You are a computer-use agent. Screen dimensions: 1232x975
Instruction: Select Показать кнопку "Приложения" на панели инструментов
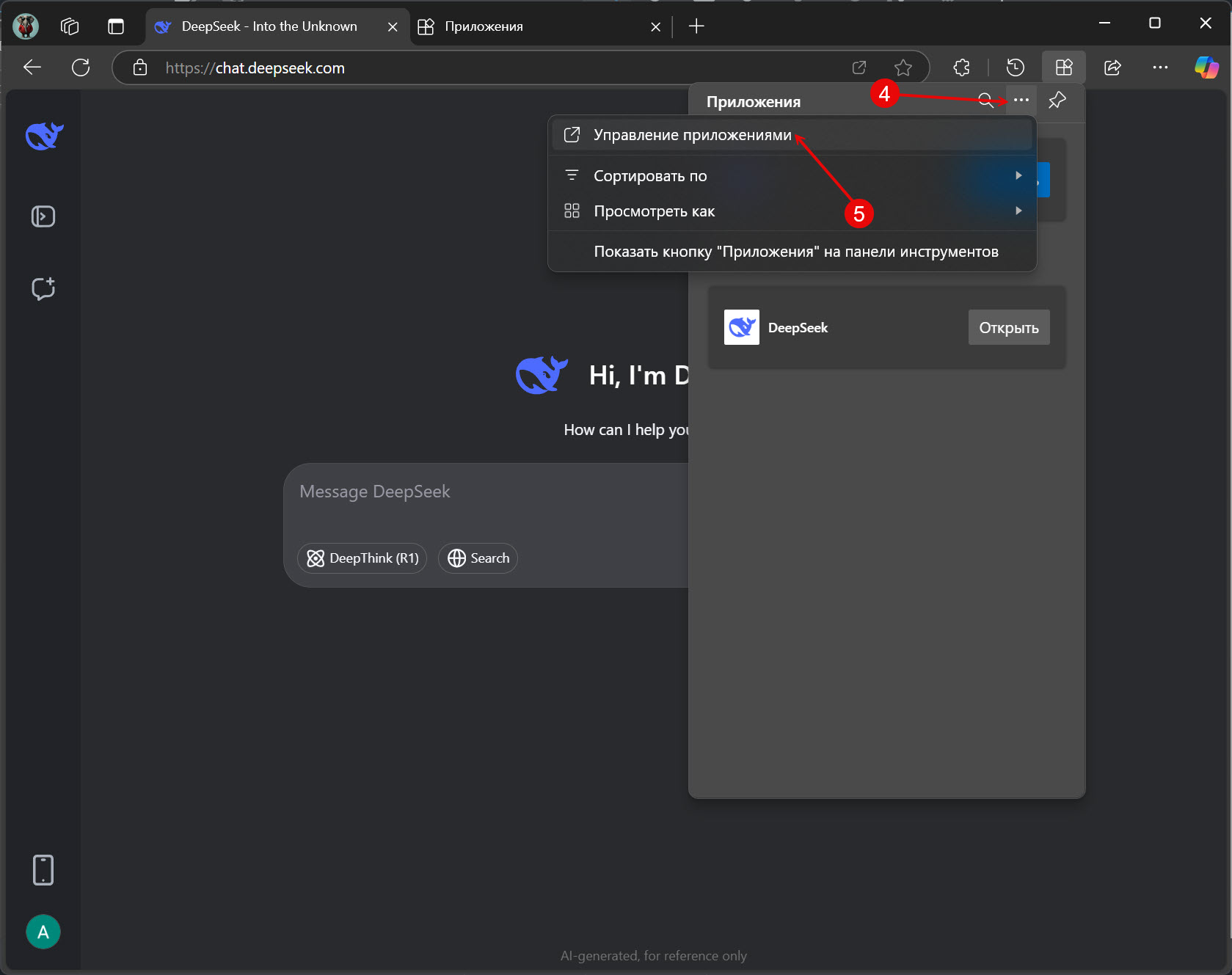point(792,252)
